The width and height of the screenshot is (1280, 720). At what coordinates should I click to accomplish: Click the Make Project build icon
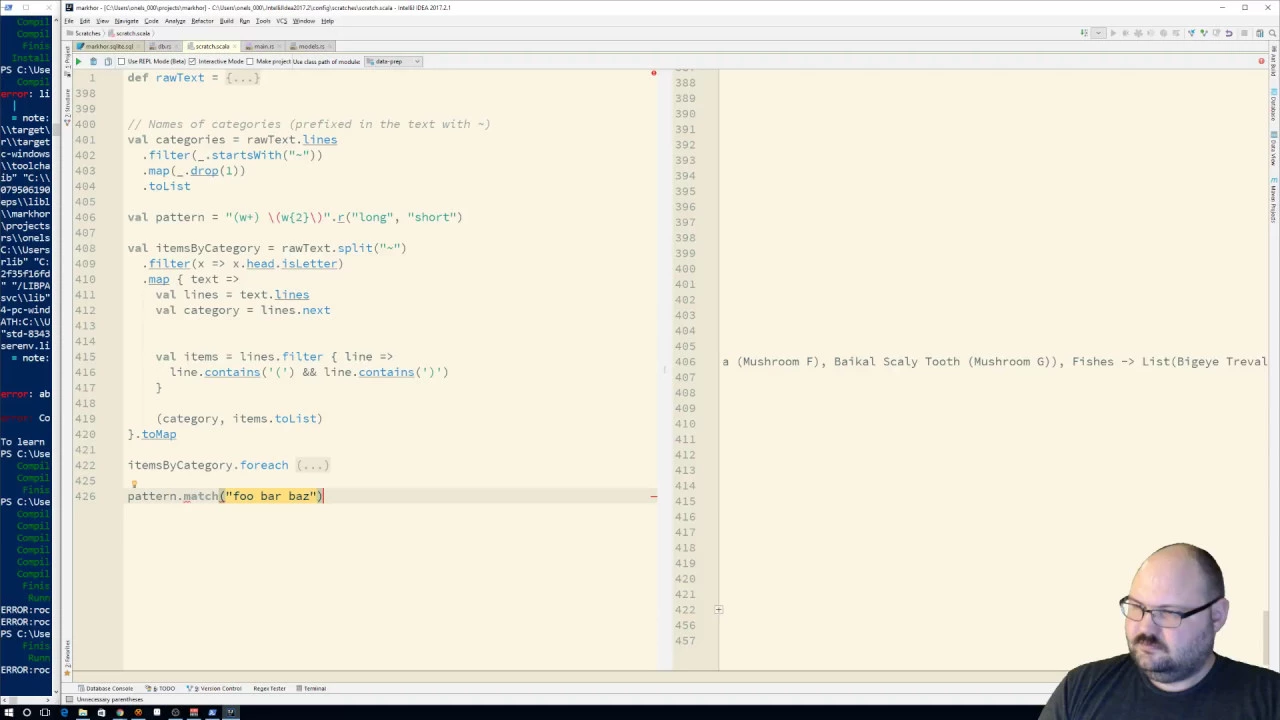[1084, 33]
